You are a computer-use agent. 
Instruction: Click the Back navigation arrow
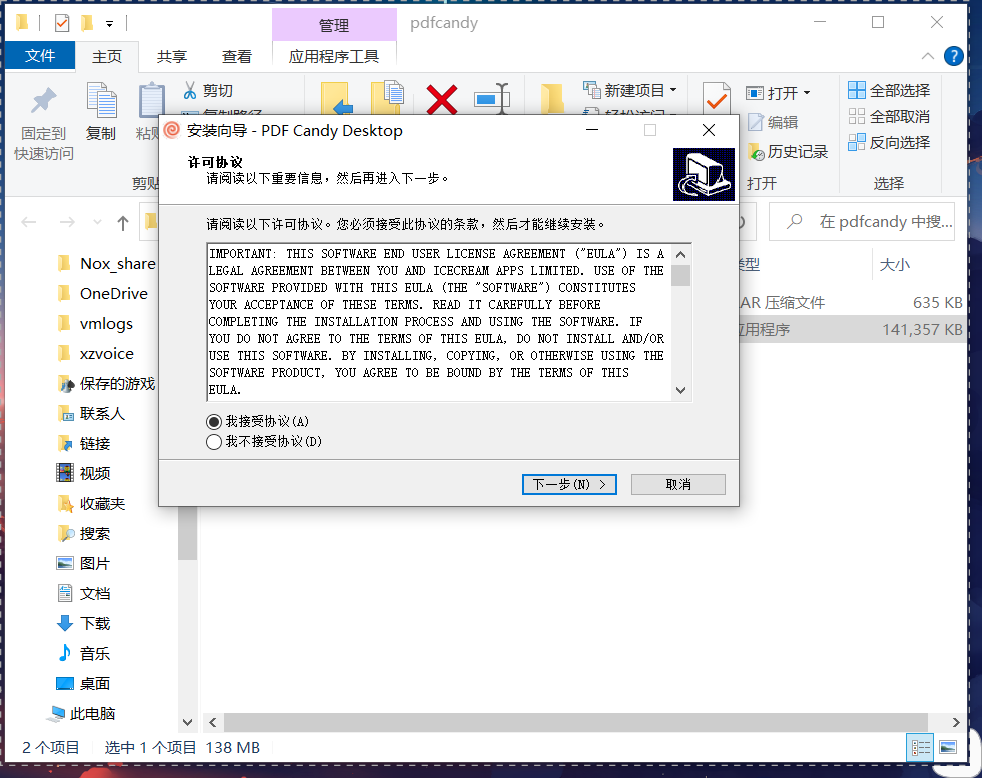point(29,222)
